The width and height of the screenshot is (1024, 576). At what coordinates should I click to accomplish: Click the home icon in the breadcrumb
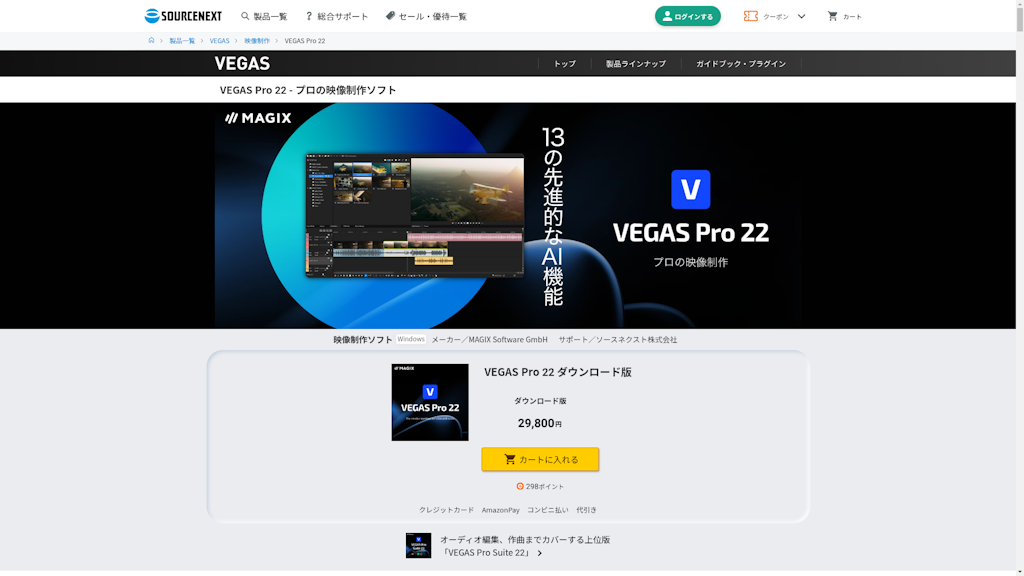(x=151, y=41)
